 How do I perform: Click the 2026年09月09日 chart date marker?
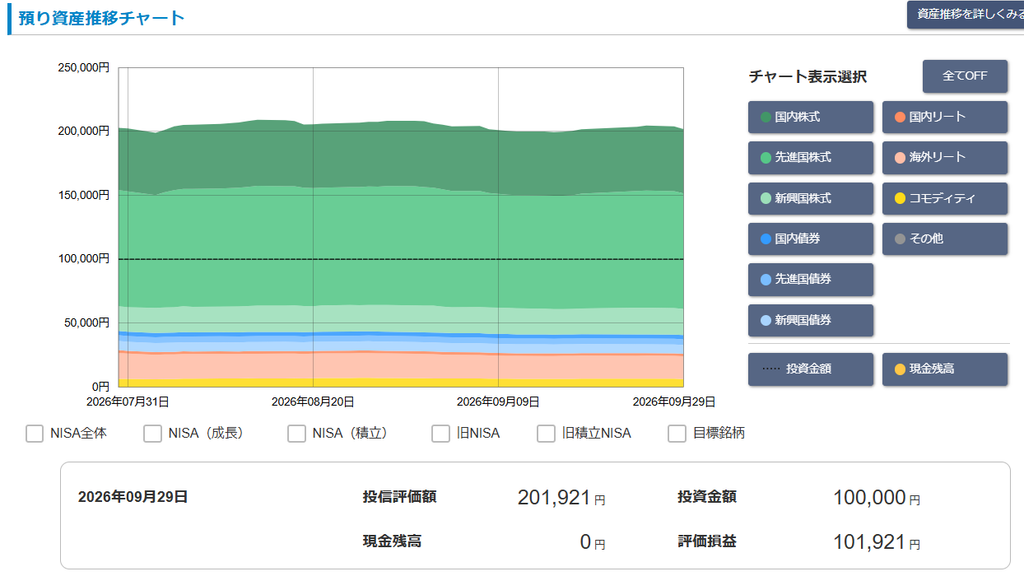498,402
